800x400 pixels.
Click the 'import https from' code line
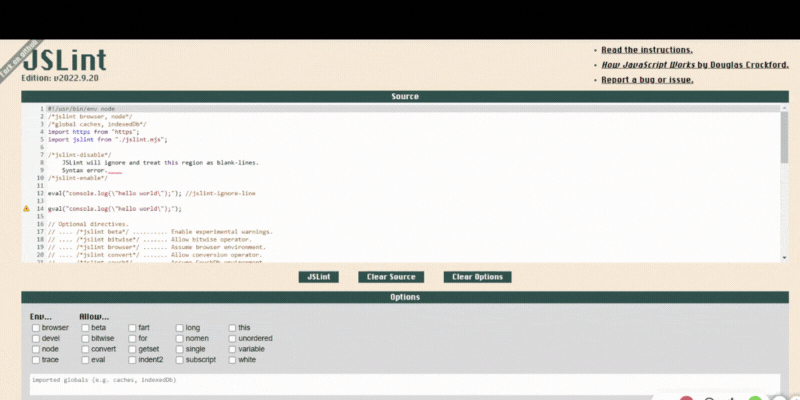[93, 132]
